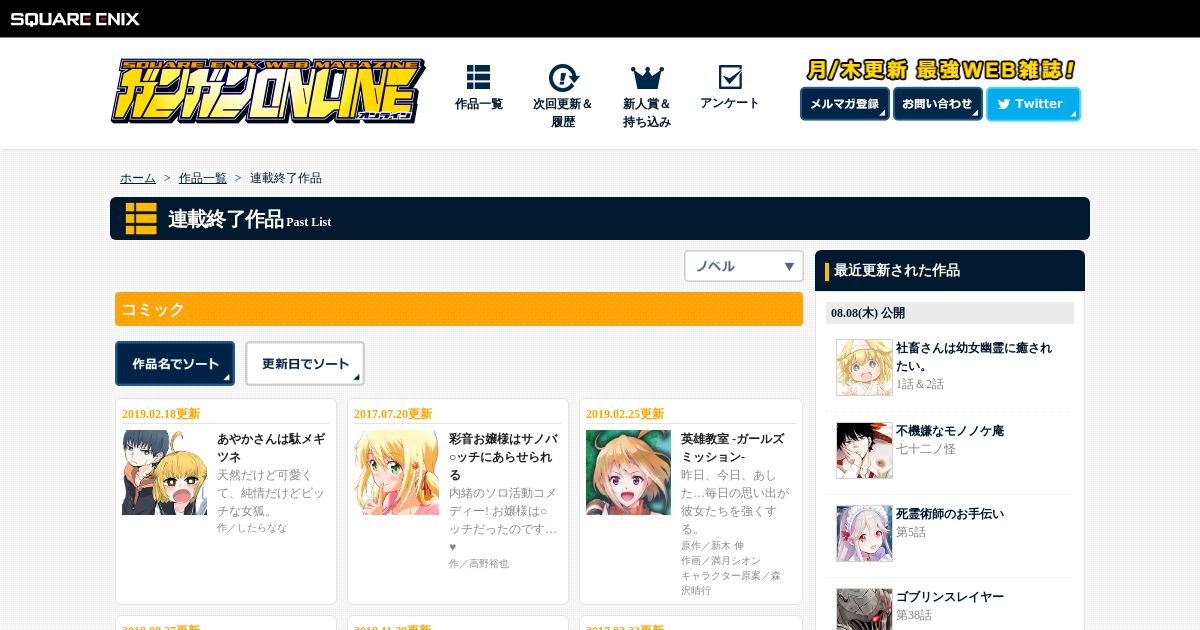Go to ホーム breadcrumb link
Screen dimensions: 1200x630
(x=138, y=178)
